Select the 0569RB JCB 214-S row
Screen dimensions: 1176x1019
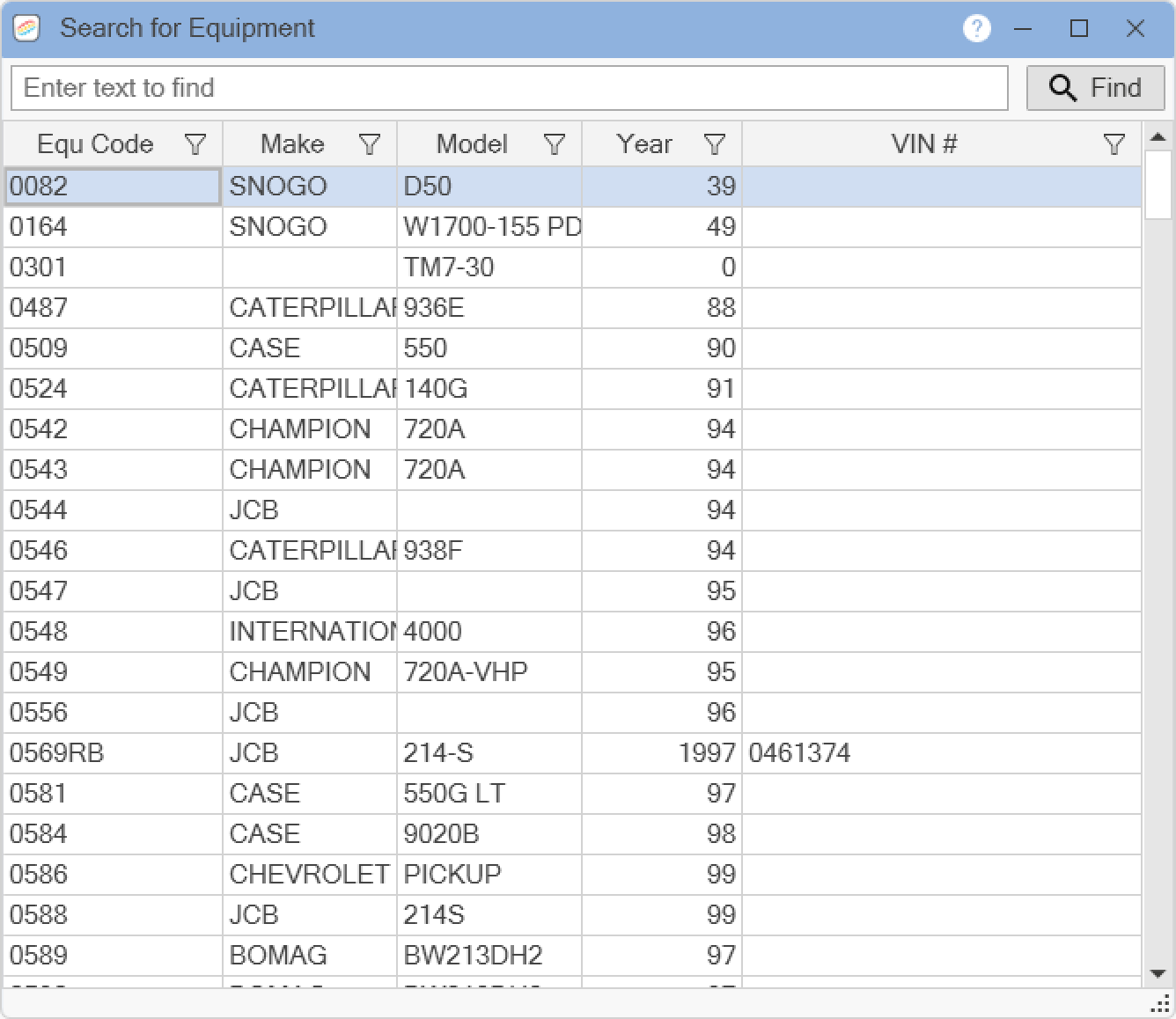coord(572,753)
